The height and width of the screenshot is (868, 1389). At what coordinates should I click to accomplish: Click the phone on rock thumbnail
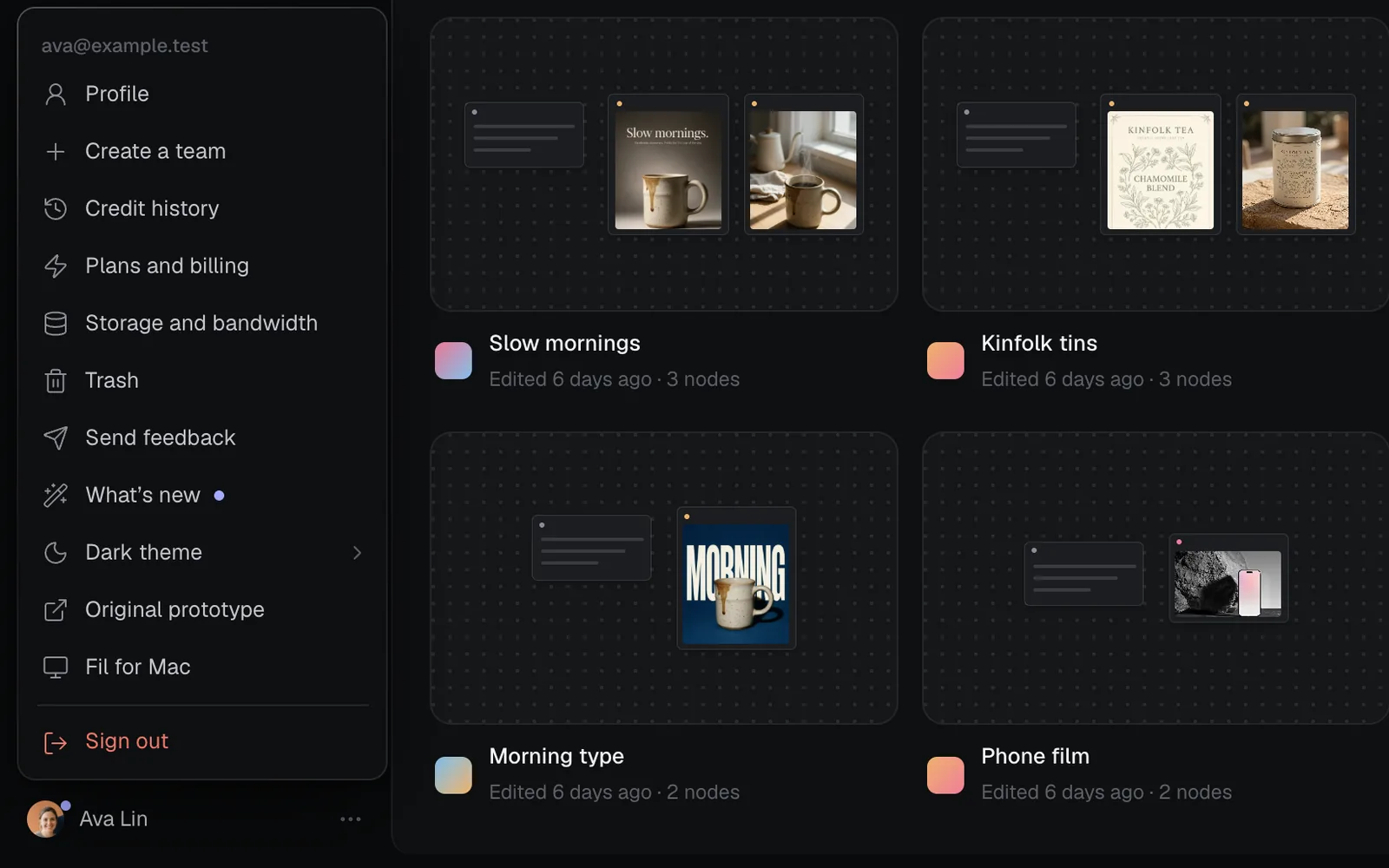point(1228,578)
